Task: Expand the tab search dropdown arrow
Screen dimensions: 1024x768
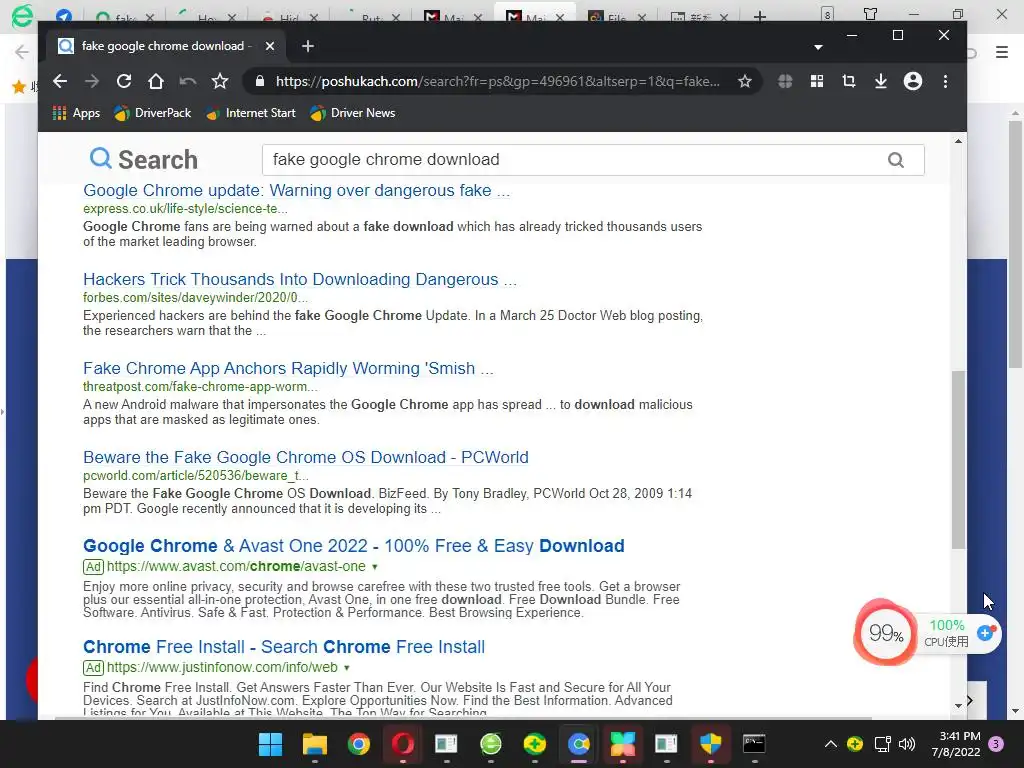Action: 818,47
